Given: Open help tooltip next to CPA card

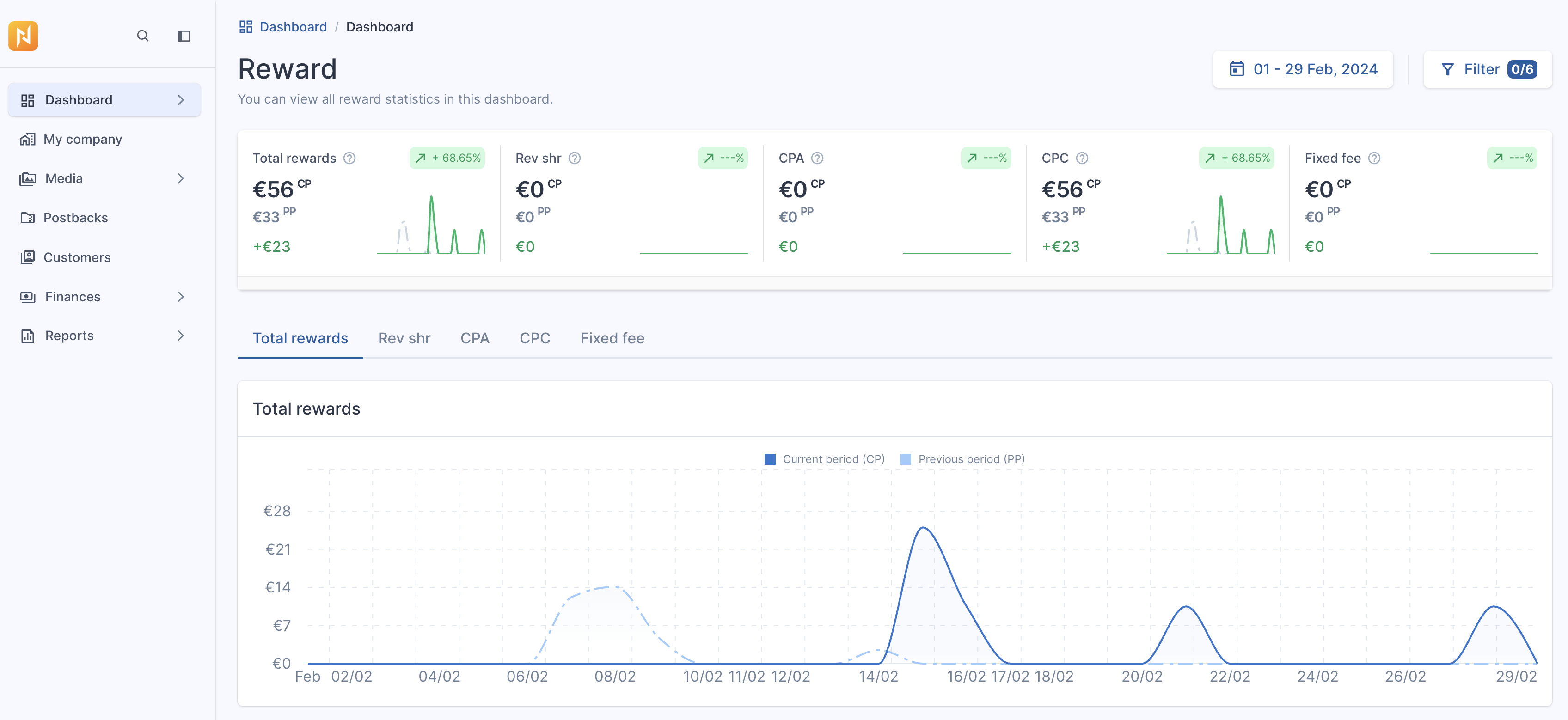Looking at the screenshot, I should coord(817,158).
